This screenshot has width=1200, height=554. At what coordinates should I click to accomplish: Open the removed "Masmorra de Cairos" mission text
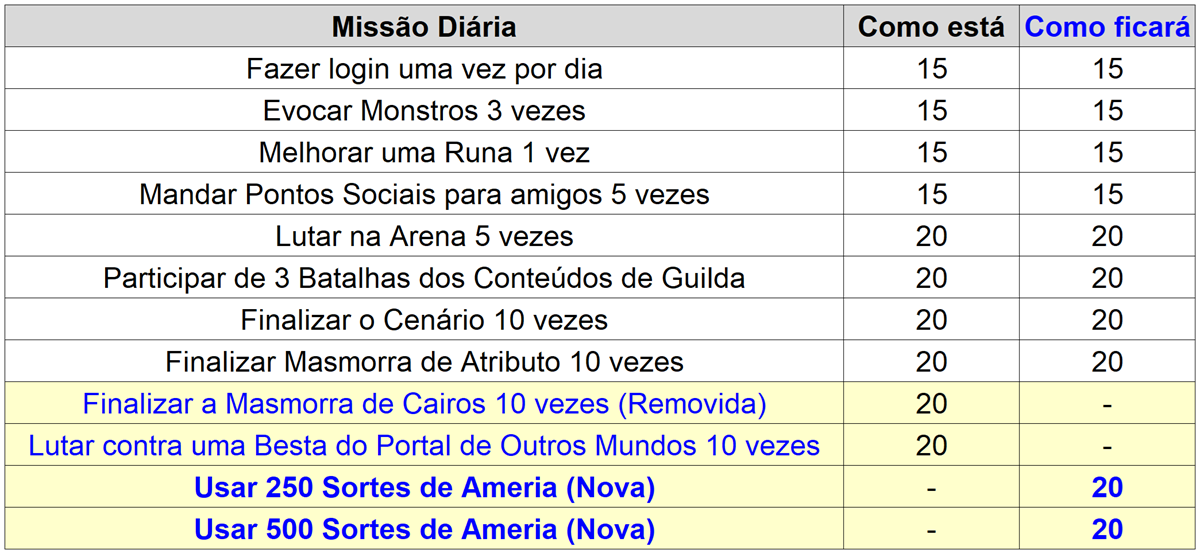[x=424, y=404]
